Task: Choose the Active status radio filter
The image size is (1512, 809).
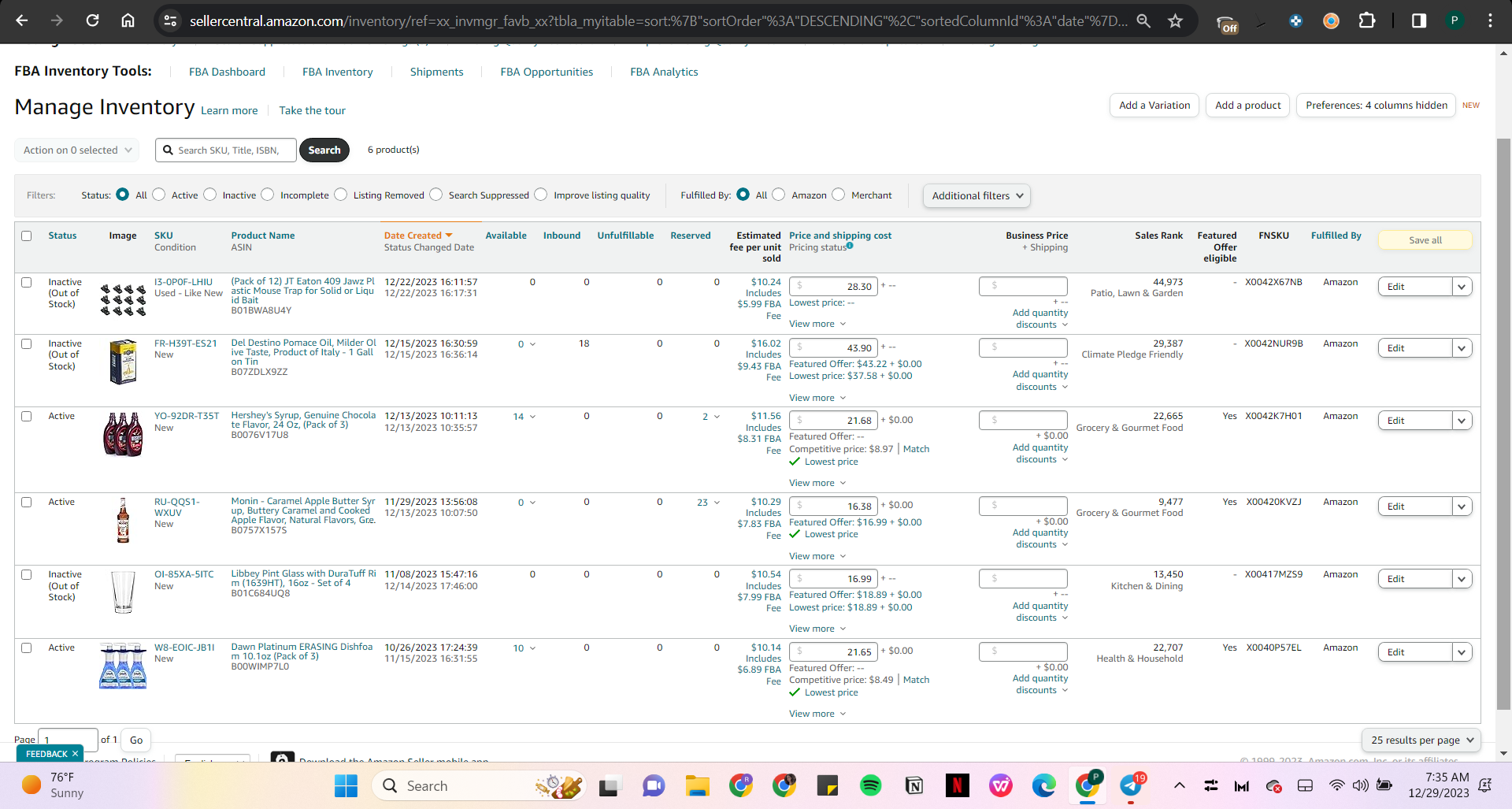Action: click(x=159, y=195)
